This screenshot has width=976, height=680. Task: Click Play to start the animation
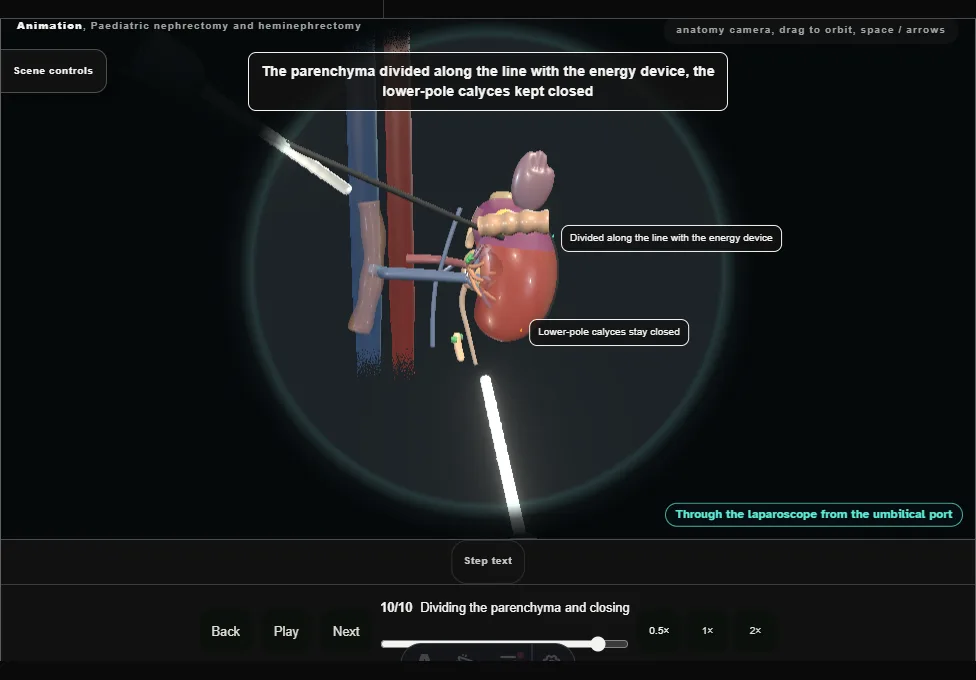pyautogui.click(x=286, y=631)
